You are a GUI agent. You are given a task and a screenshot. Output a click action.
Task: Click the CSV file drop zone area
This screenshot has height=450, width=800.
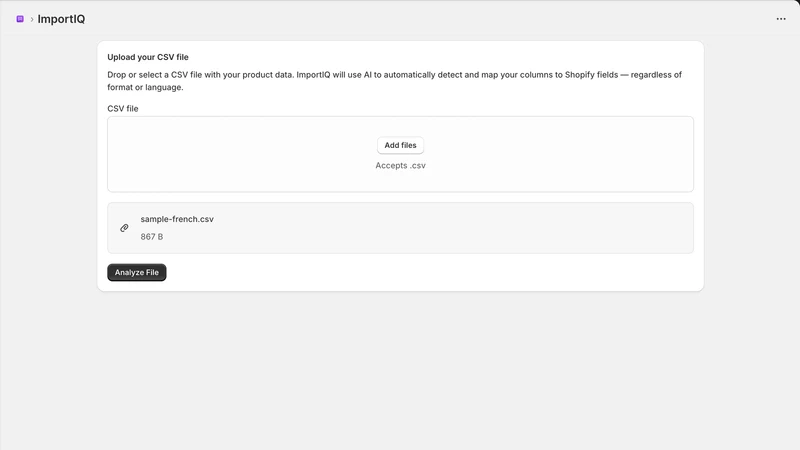point(400,154)
